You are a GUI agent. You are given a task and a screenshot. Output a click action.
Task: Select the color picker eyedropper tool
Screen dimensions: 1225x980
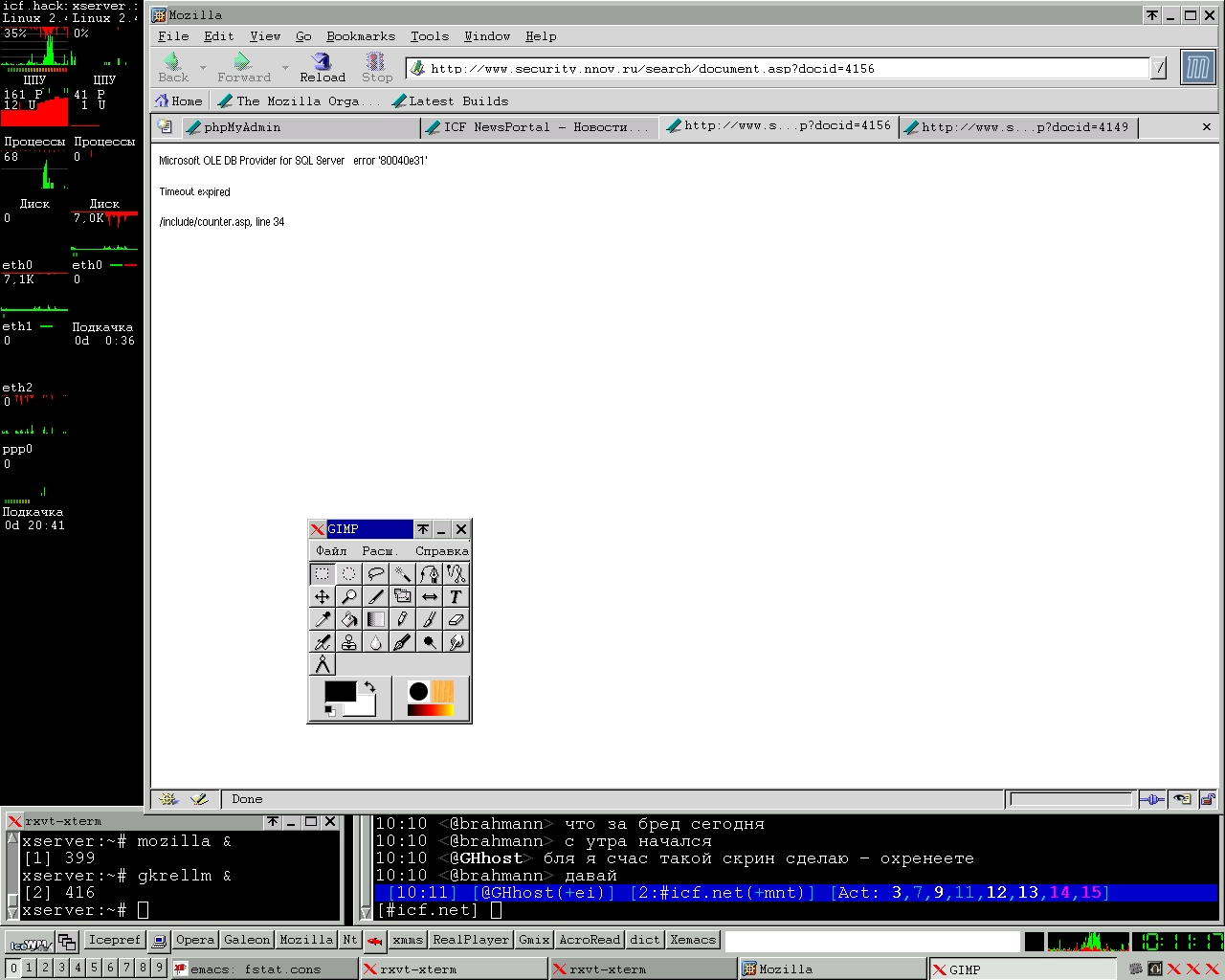pos(323,619)
